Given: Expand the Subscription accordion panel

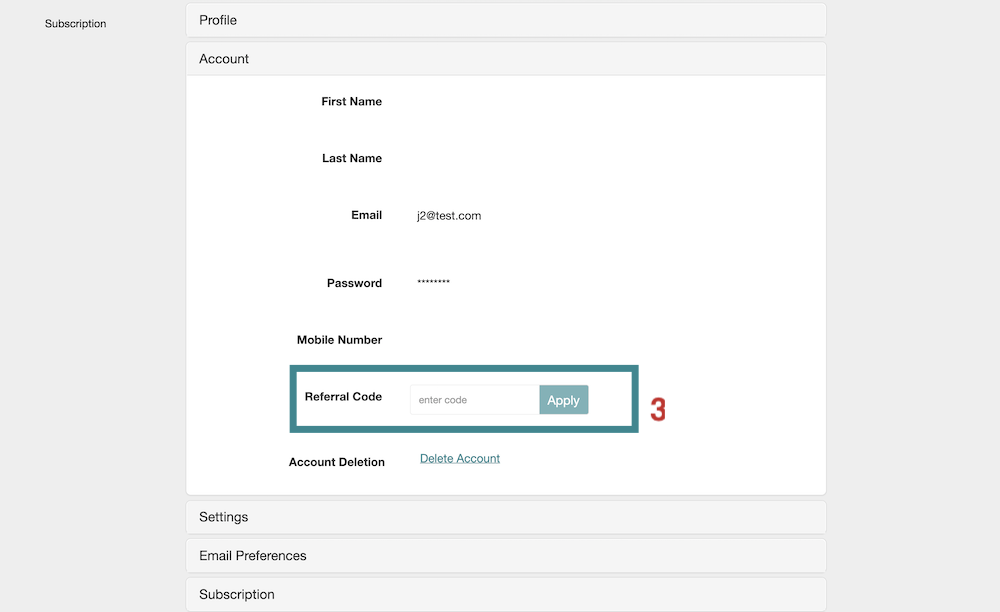Looking at the screenshot, I should (x=506, y=594).
